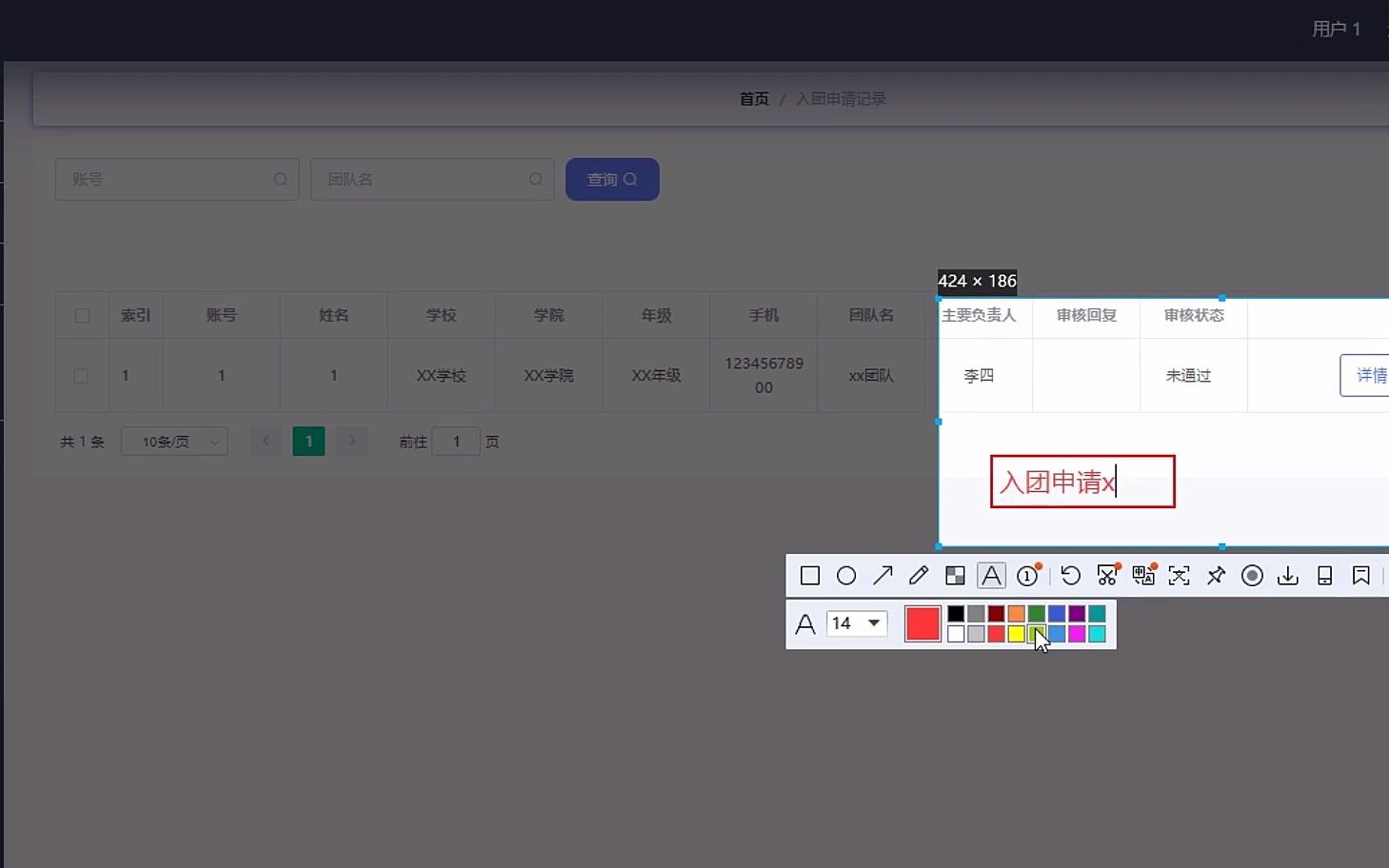
Task: Click the scissors capture icon
Action: [x=1106, y=576]
